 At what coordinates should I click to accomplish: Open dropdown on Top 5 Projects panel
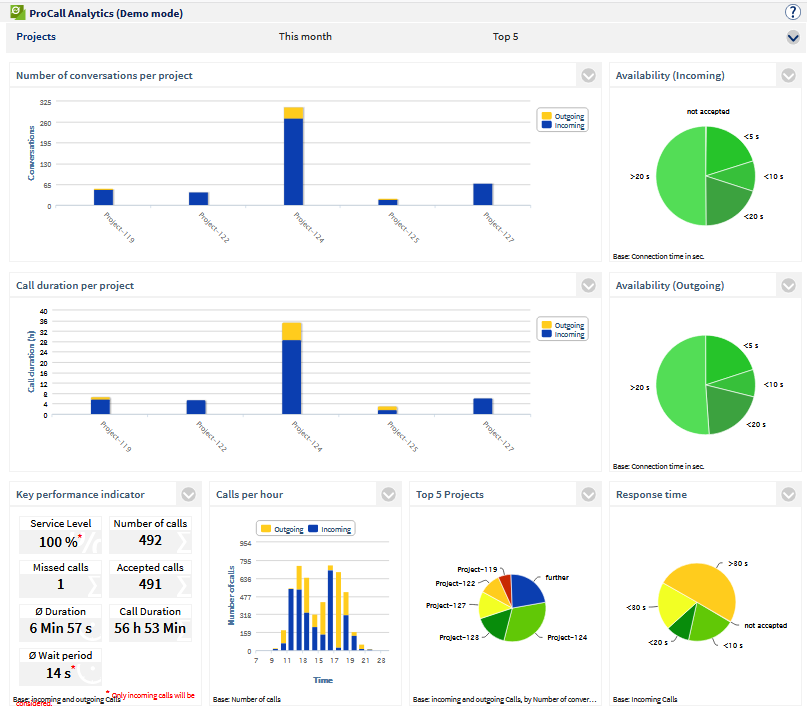click(588, 494)
